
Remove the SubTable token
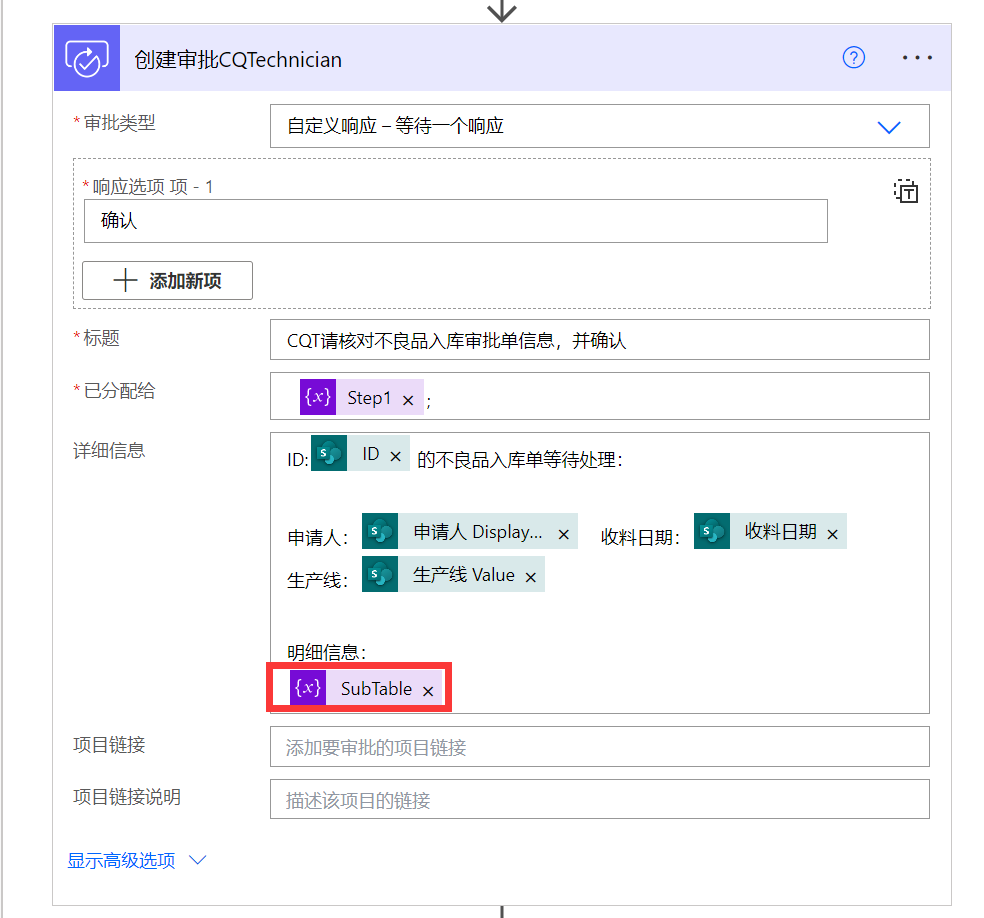coord(428,691)
